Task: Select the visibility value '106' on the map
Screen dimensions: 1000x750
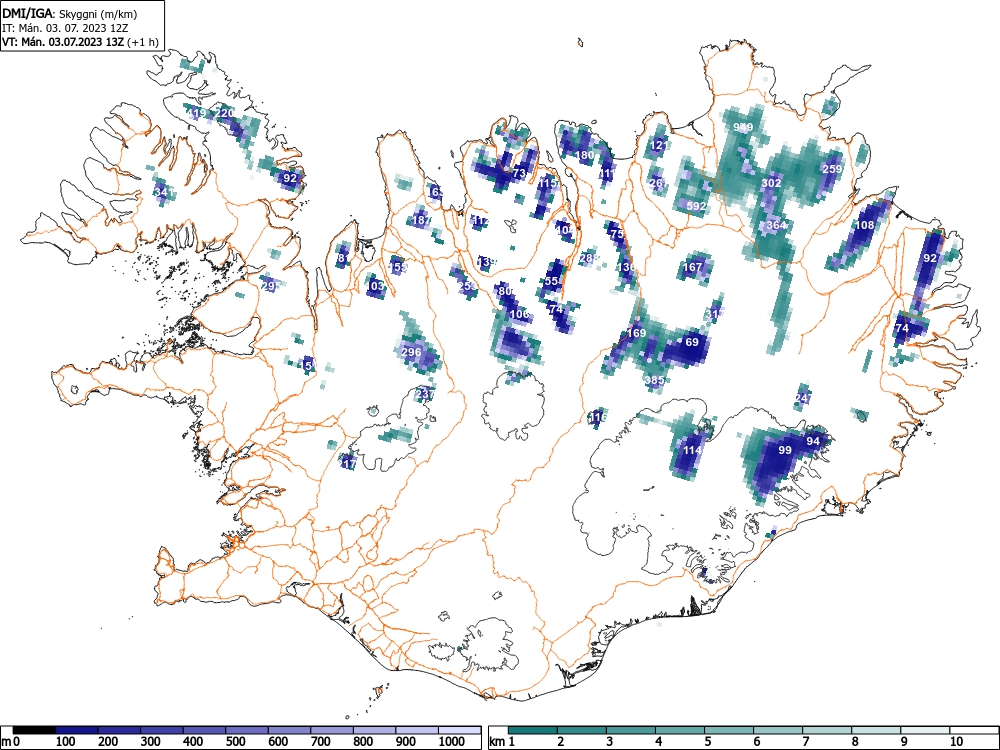Action: 520,314
